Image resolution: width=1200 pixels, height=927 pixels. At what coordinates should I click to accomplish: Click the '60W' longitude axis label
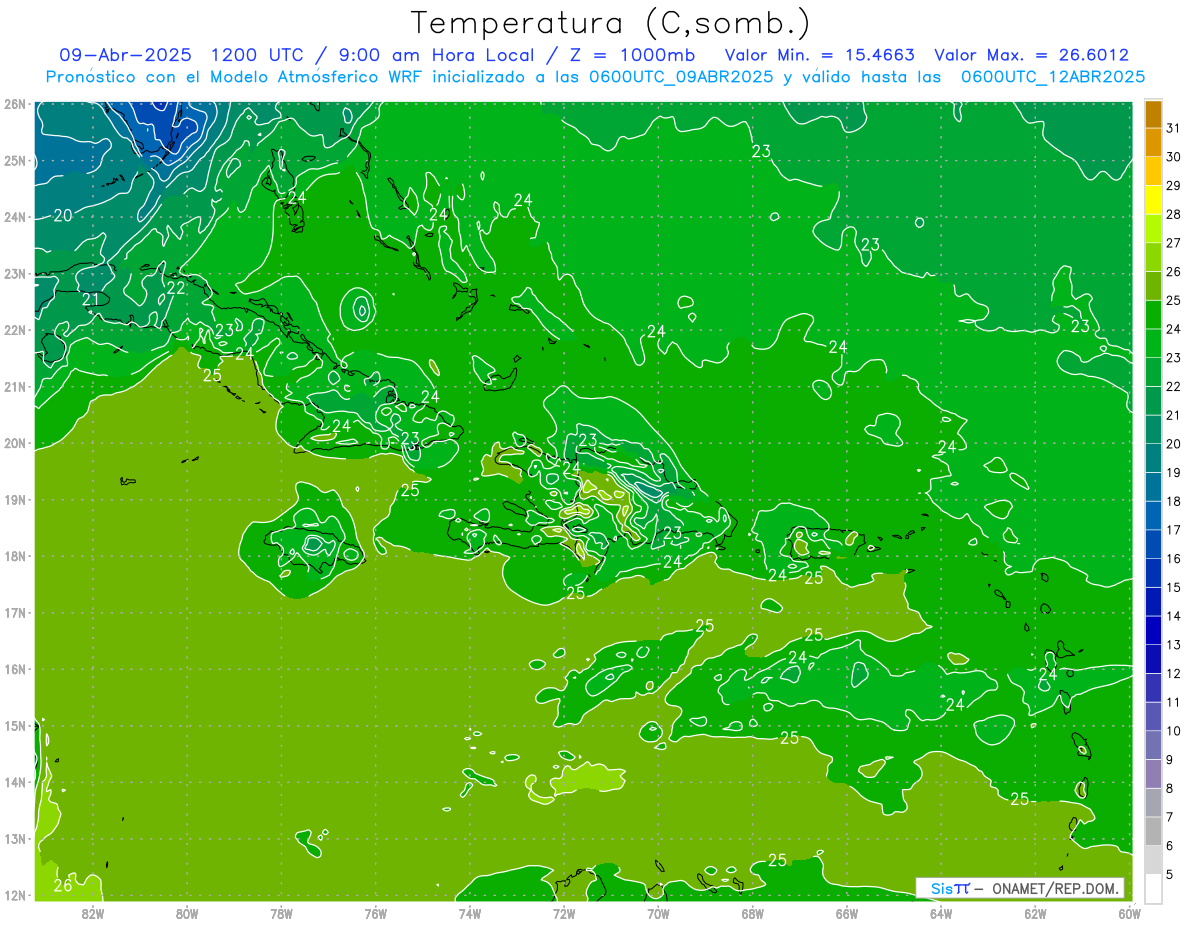click(x=1130, y=913)
